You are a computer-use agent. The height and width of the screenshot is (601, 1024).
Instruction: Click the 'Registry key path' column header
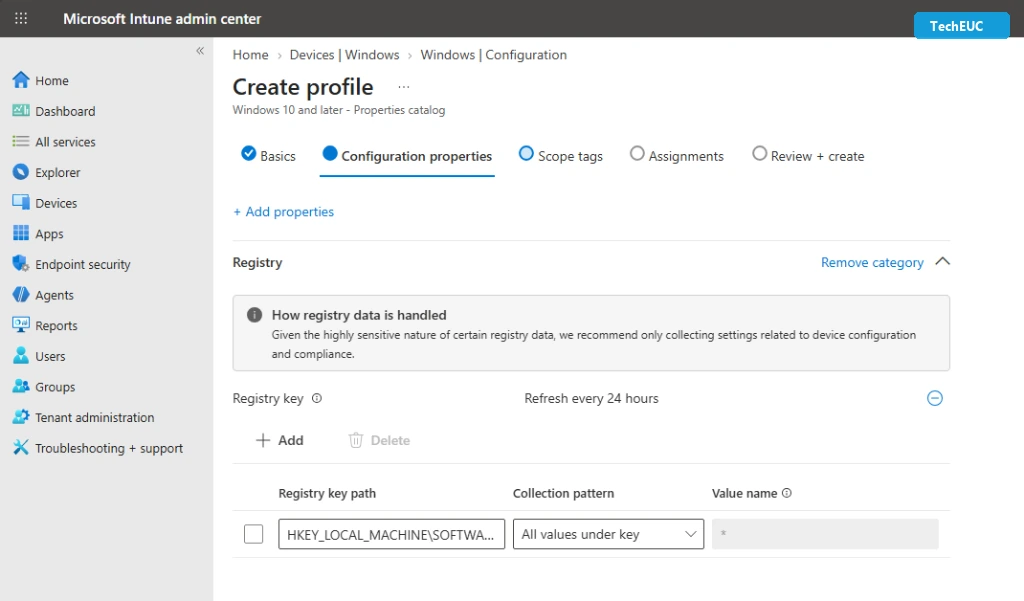327,493
